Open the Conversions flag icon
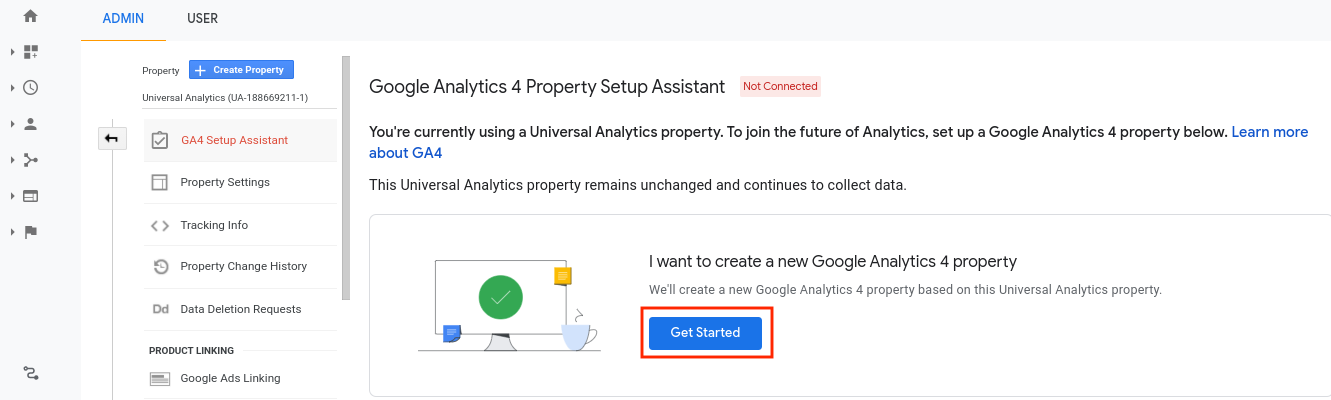The width and height of the screenshot is (1331, 400). click(x=30, y=232)
